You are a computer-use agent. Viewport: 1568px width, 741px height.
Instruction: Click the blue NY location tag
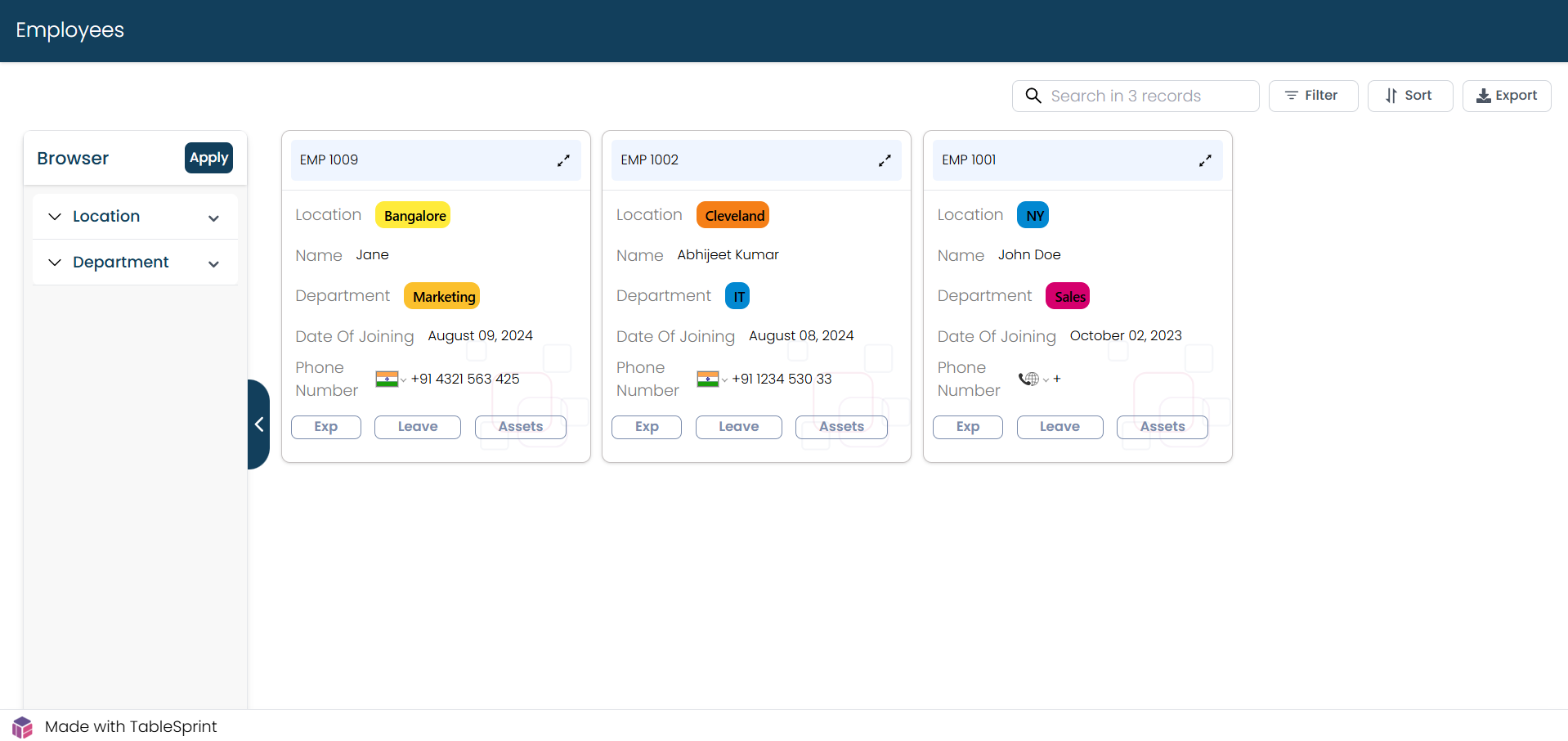click(x=1033, y=215)
